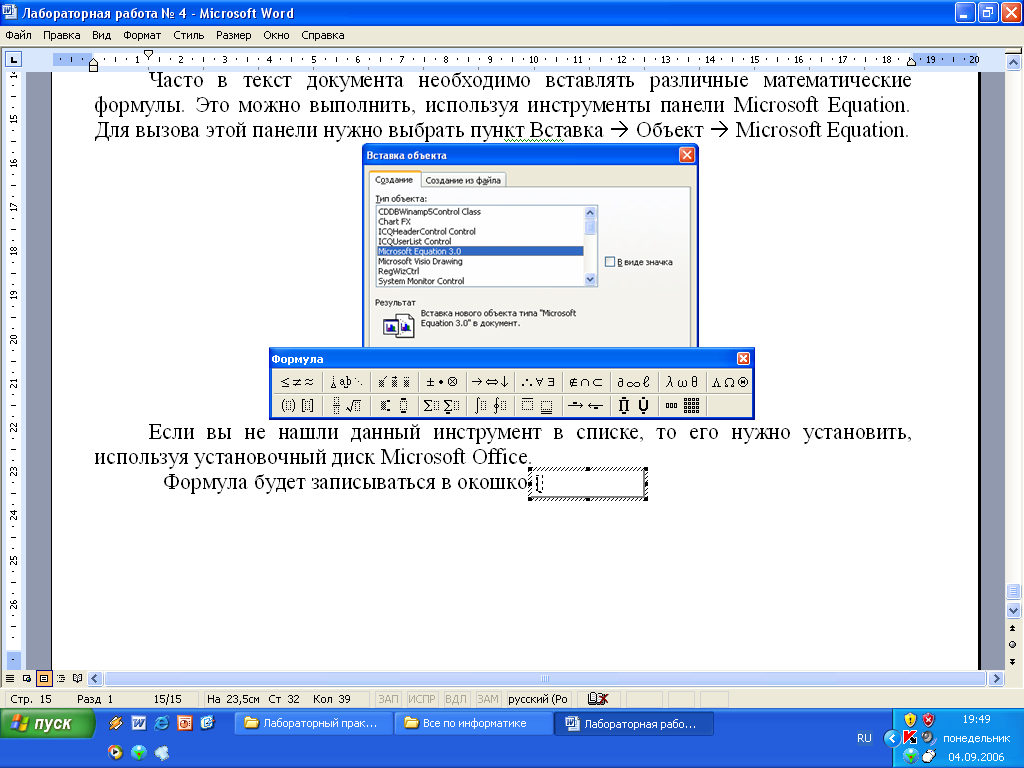Open the Файл menu

(18, 35)
